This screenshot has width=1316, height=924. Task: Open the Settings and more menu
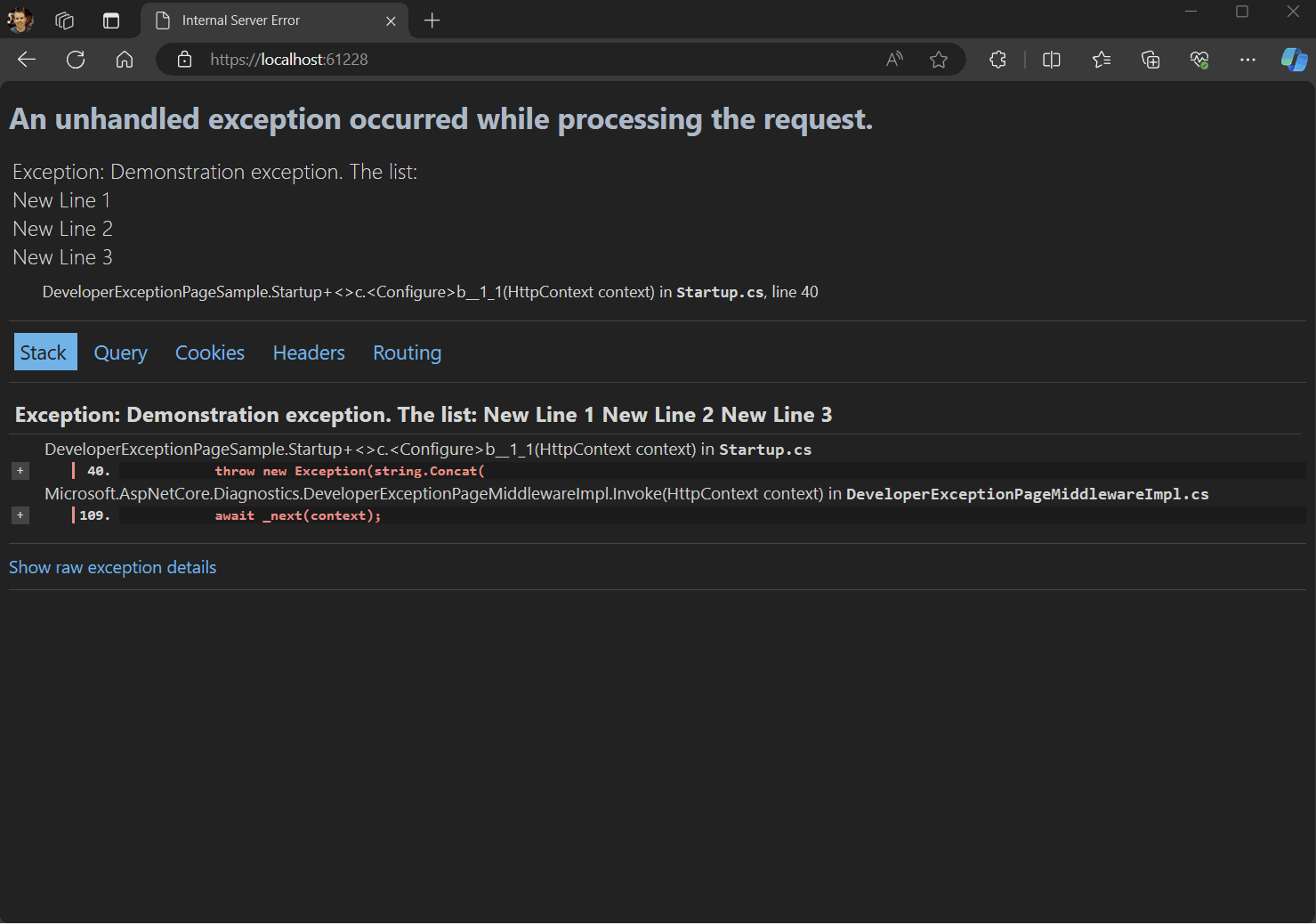pos(1247,60)
